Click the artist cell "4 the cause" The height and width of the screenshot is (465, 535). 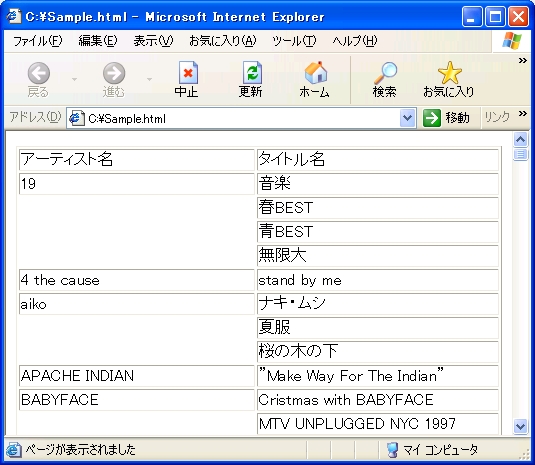click(136, 280)
